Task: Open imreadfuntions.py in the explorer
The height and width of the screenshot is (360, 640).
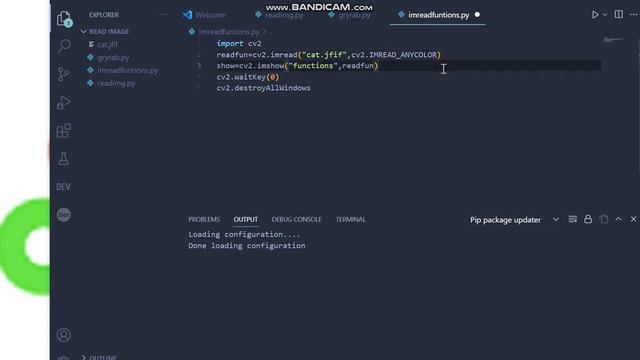Action: (x=127, y=70)
